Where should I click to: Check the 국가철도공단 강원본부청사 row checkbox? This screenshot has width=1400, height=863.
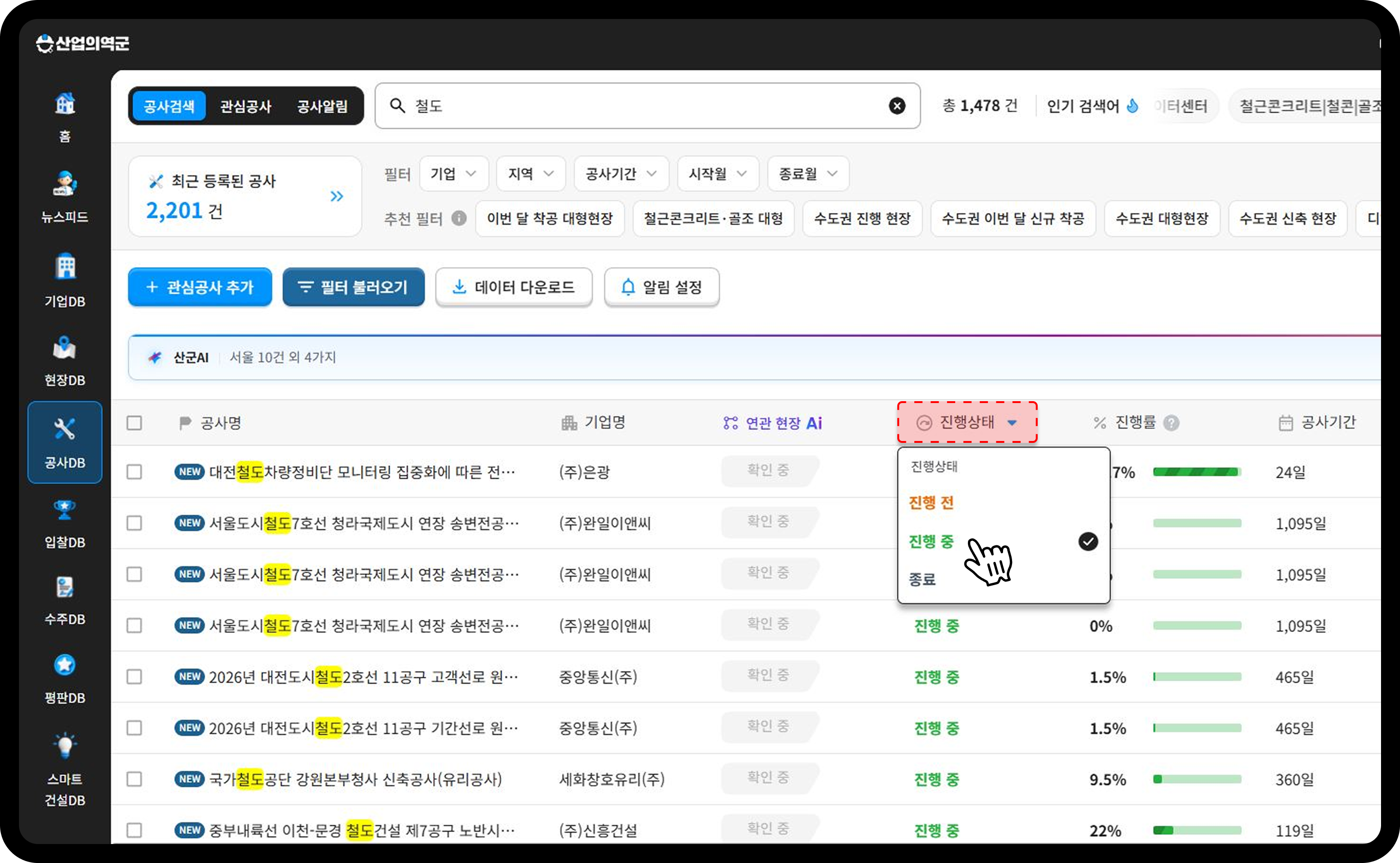coord(134,779)
